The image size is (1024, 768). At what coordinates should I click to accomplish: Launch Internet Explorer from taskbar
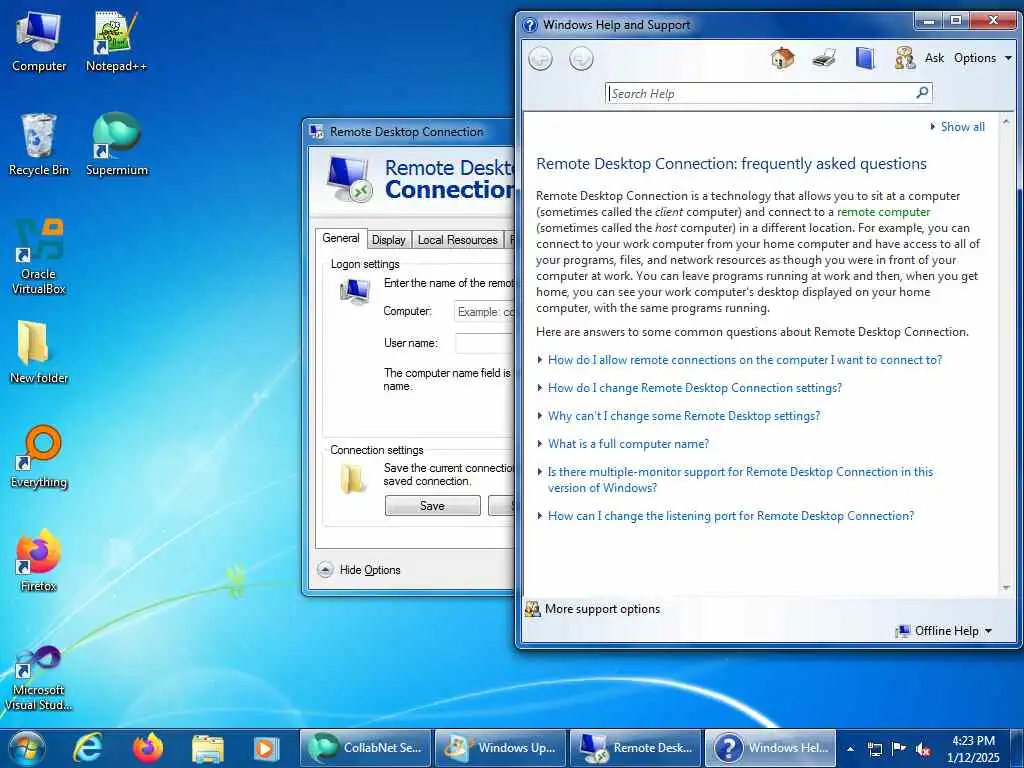(88, 748)
